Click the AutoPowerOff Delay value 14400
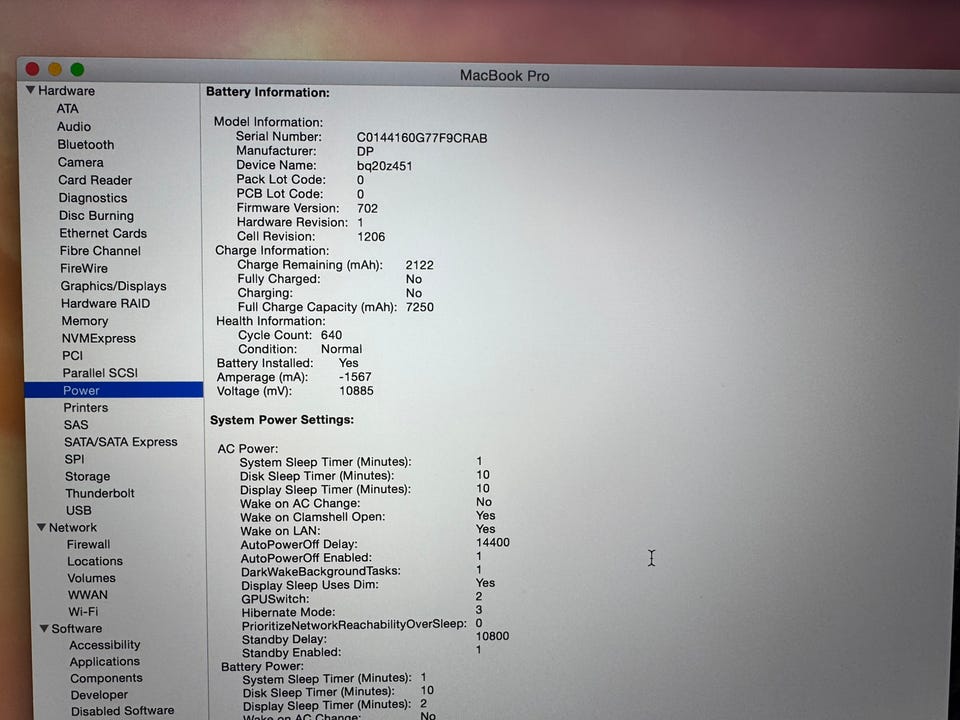The height and width of the screenshot is (720, 960). click(492, 542)
